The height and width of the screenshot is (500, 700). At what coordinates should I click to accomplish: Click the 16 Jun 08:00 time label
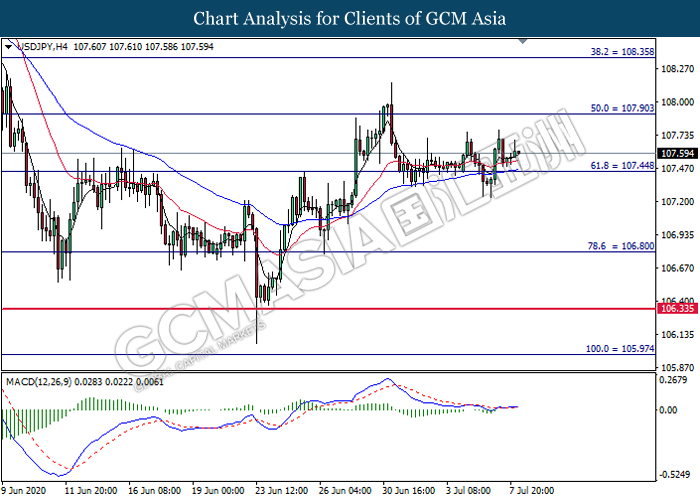point(154,491)
